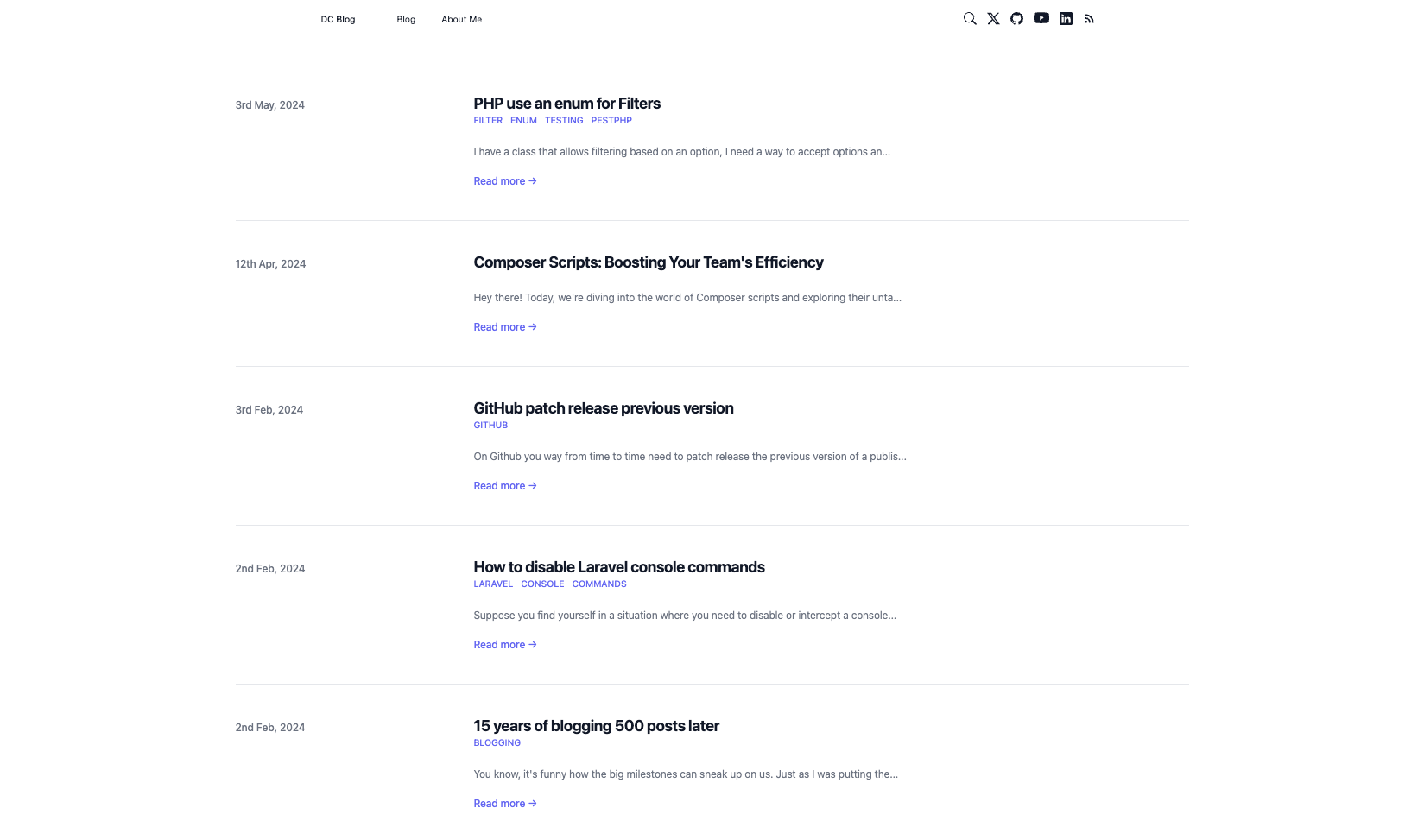Open "Composer Scripts: Boosting Your Team's Efficiency" title
Image resolution: width=1424 pixels, height=840 pixels.
tap(648, 262)
